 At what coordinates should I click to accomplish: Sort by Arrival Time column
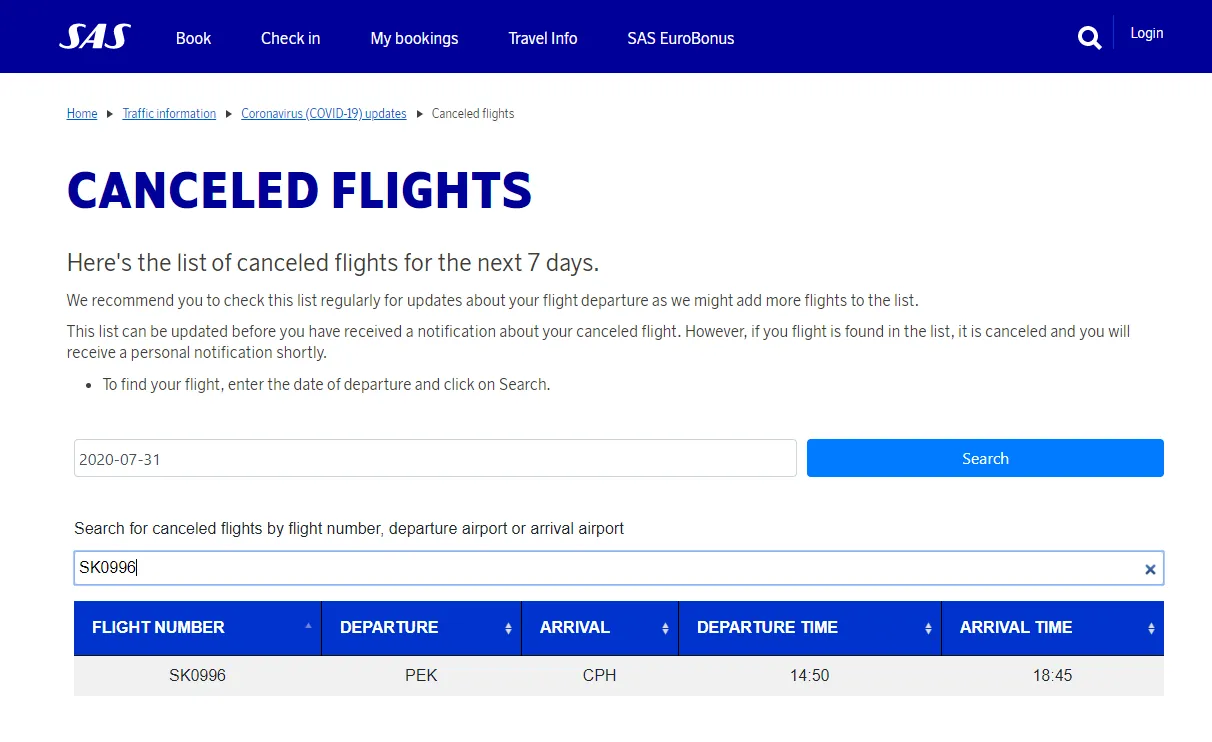[x=1151, y=628]
